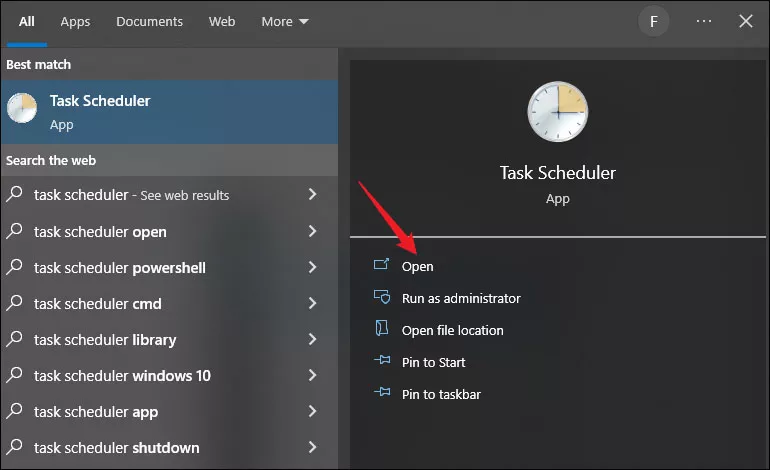Viewport: 770px width, 470px height.
Task: Click search icon beside 'task scheduler - See web results'
Action: 15,194
